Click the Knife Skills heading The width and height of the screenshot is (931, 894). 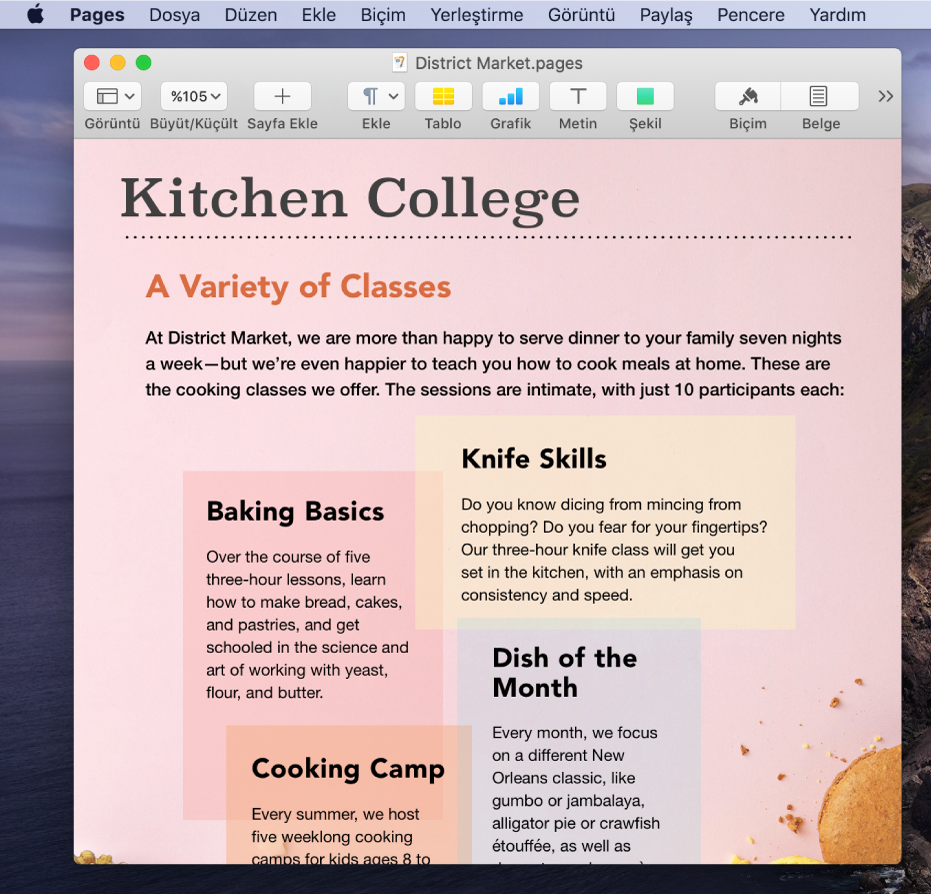(534, 459)
